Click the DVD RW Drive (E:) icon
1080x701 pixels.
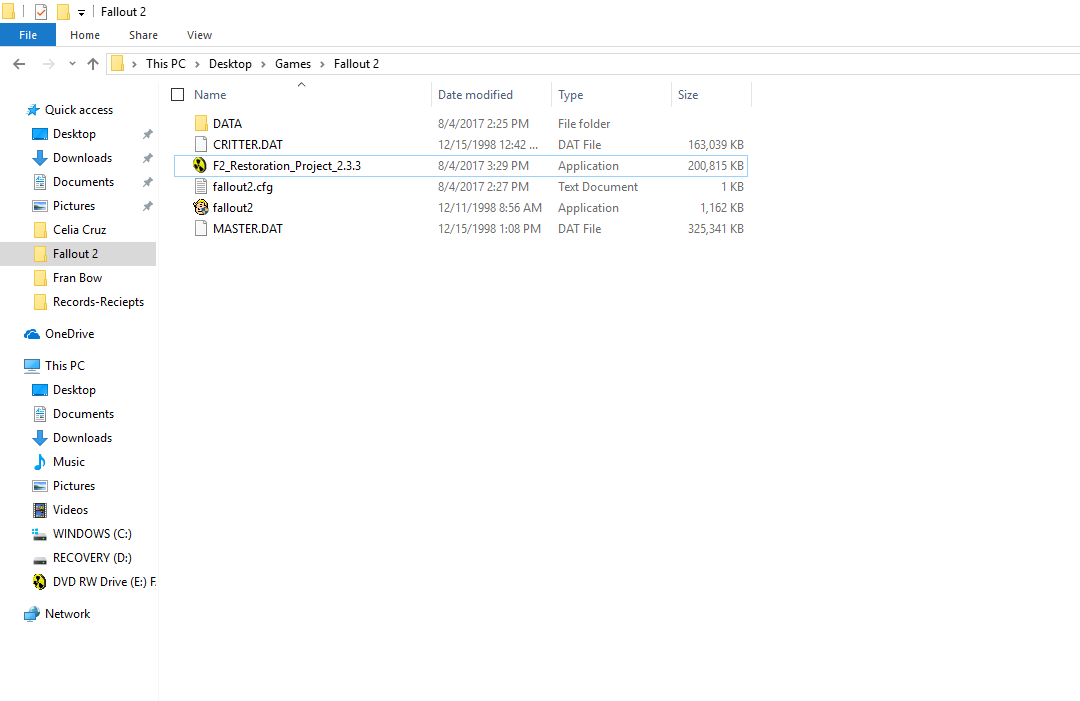coord(40,582)
